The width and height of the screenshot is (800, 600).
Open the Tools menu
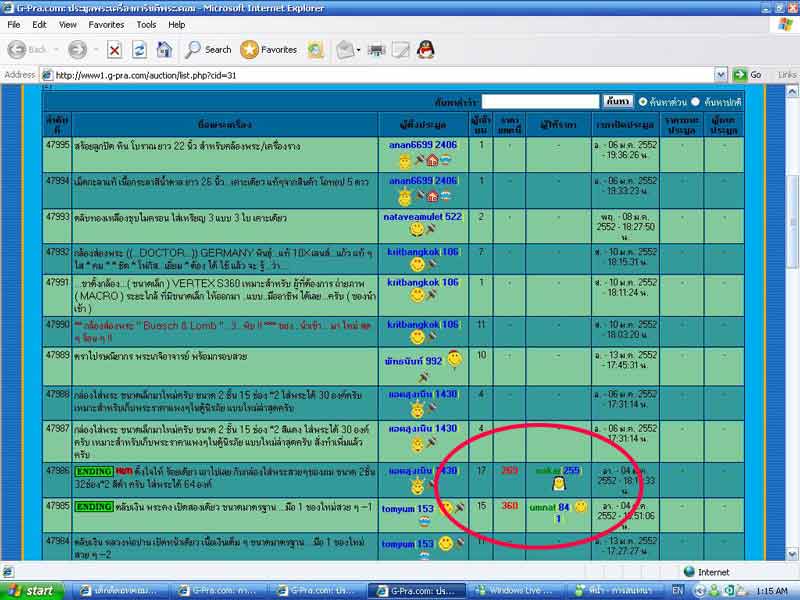point(146,24)
